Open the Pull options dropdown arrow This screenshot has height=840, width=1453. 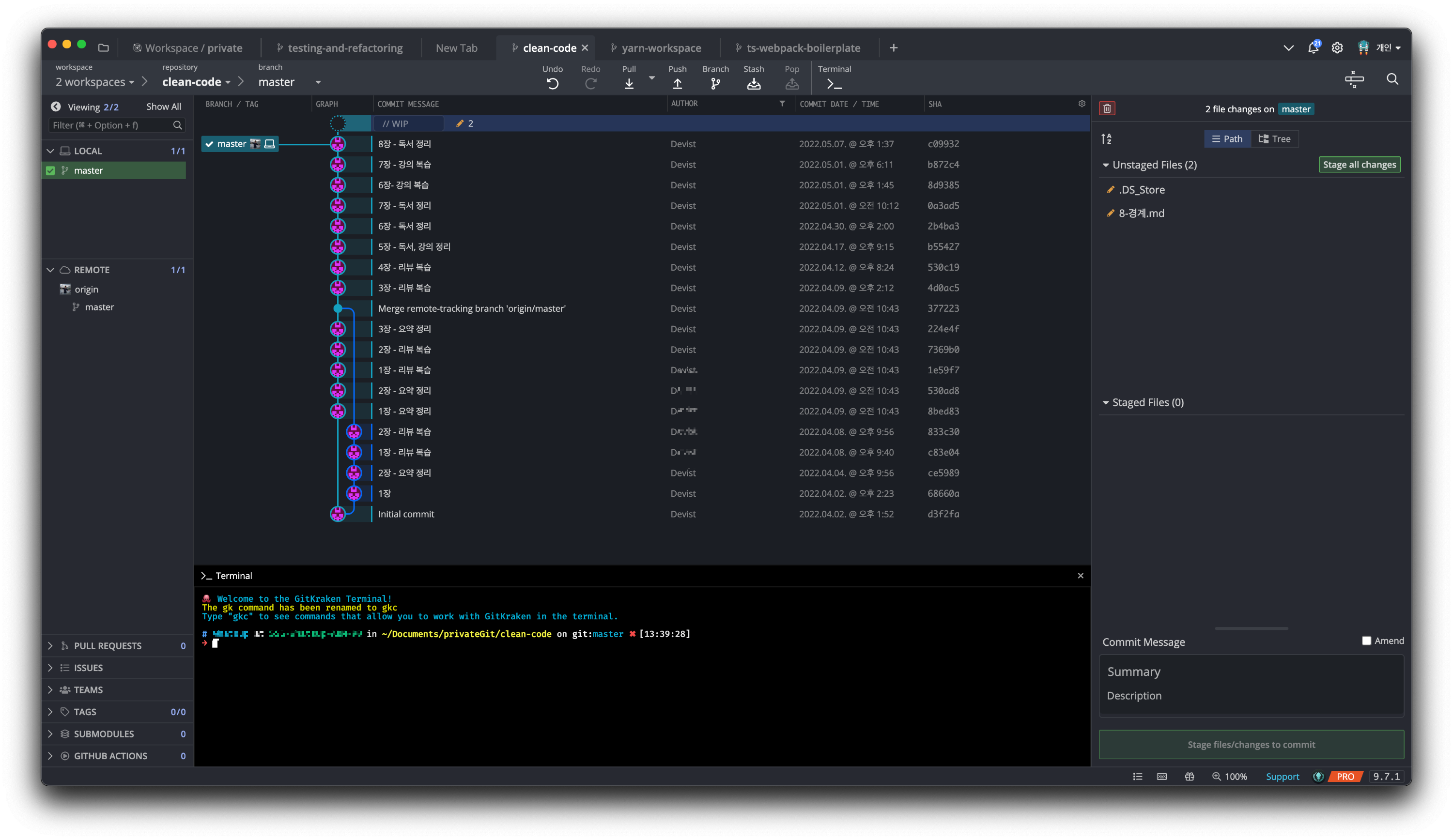point(651,77)
